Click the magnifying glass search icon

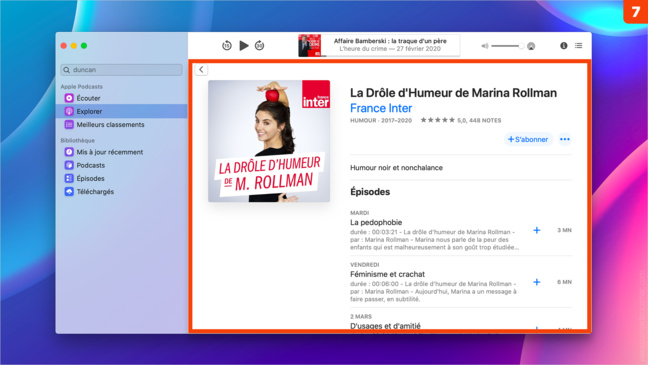[x=67, y=70]
